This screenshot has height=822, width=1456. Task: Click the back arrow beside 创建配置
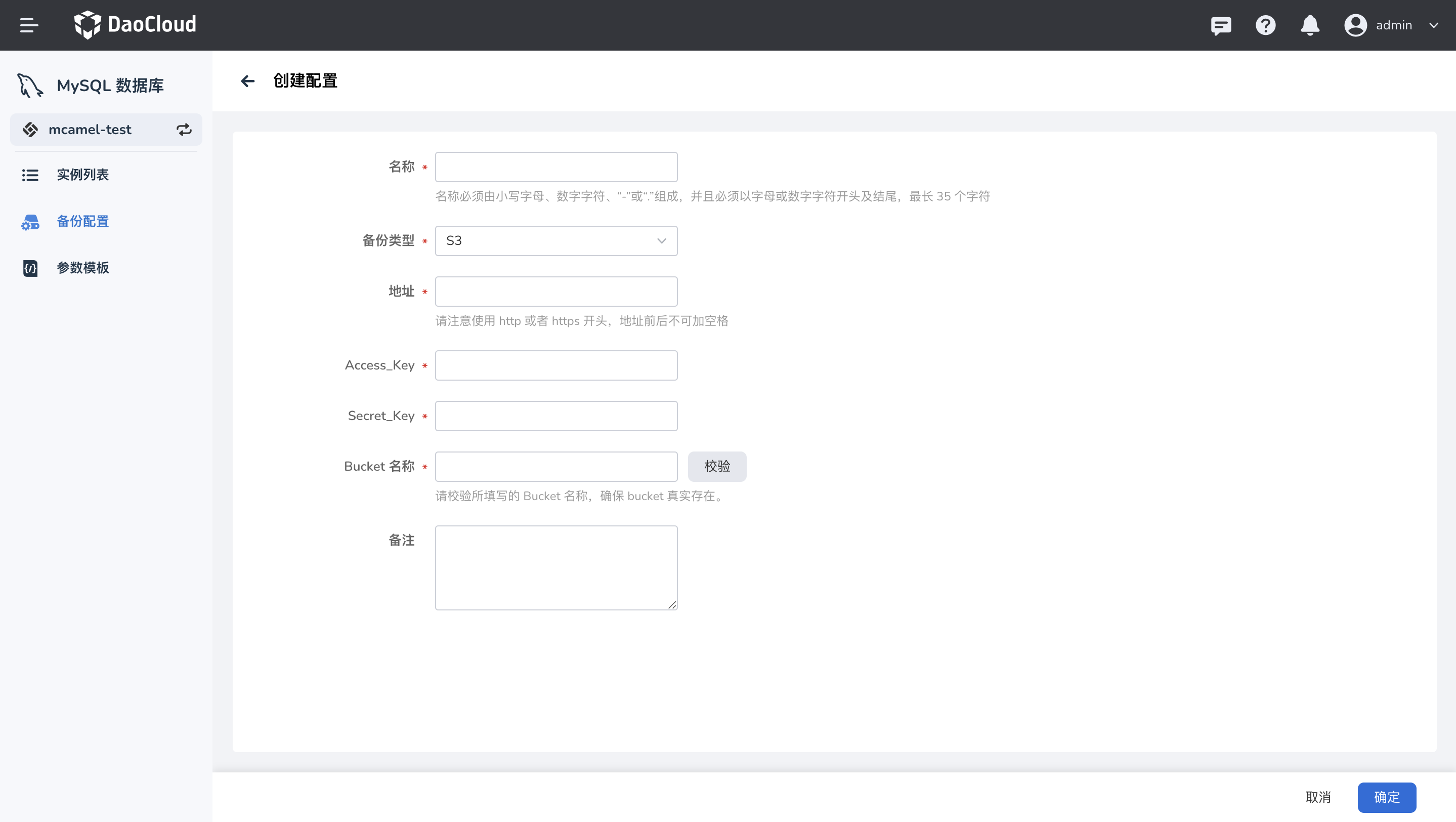click(x=247, y=80)
